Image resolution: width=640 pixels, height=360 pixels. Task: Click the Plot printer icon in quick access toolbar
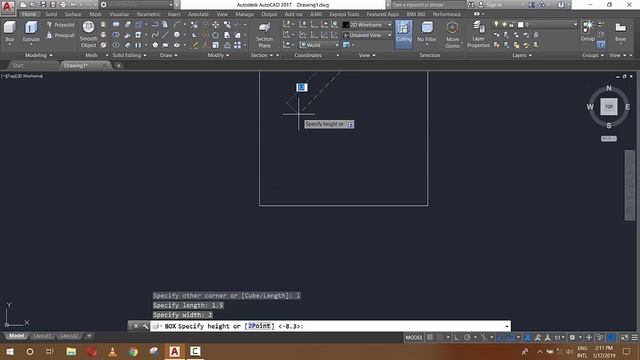[63, 4]
